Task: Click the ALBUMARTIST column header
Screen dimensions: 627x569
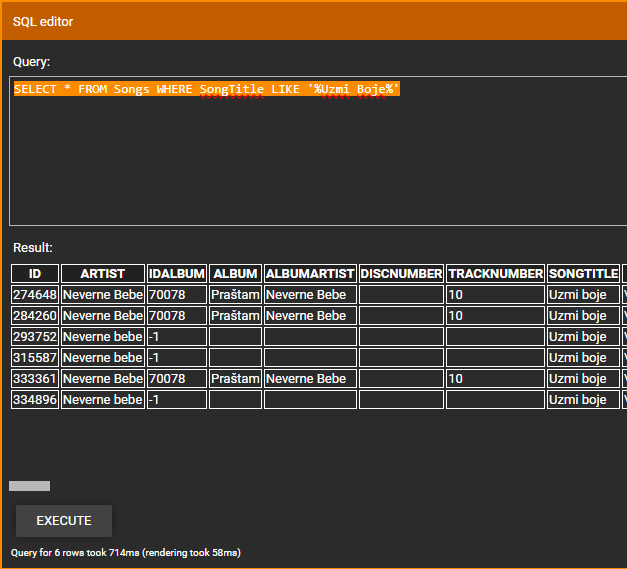Action: 310,274
